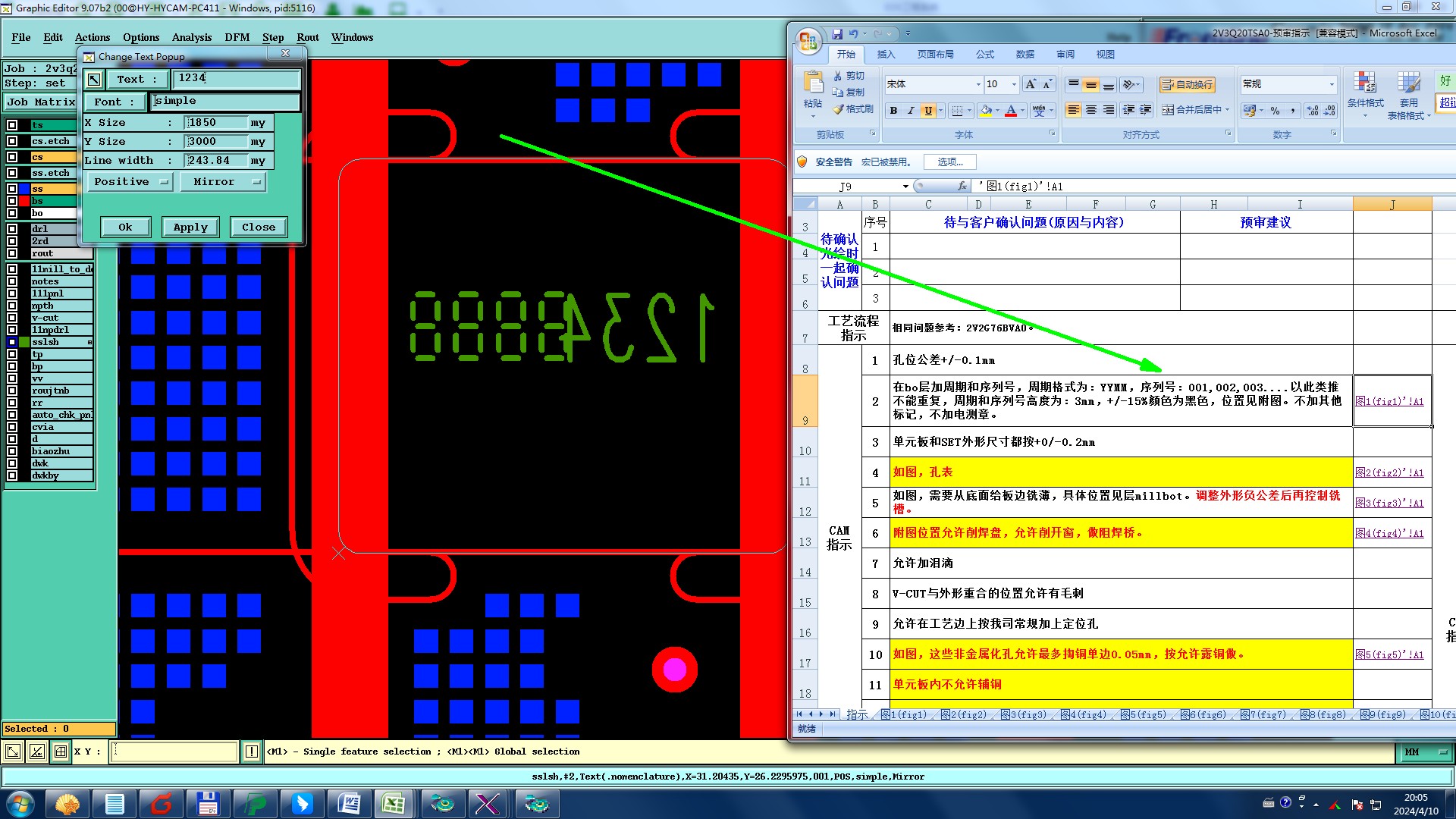Screen dimensions: 1456x819
Task: Click the red bs layer color swatch
Action: point(24,202)
